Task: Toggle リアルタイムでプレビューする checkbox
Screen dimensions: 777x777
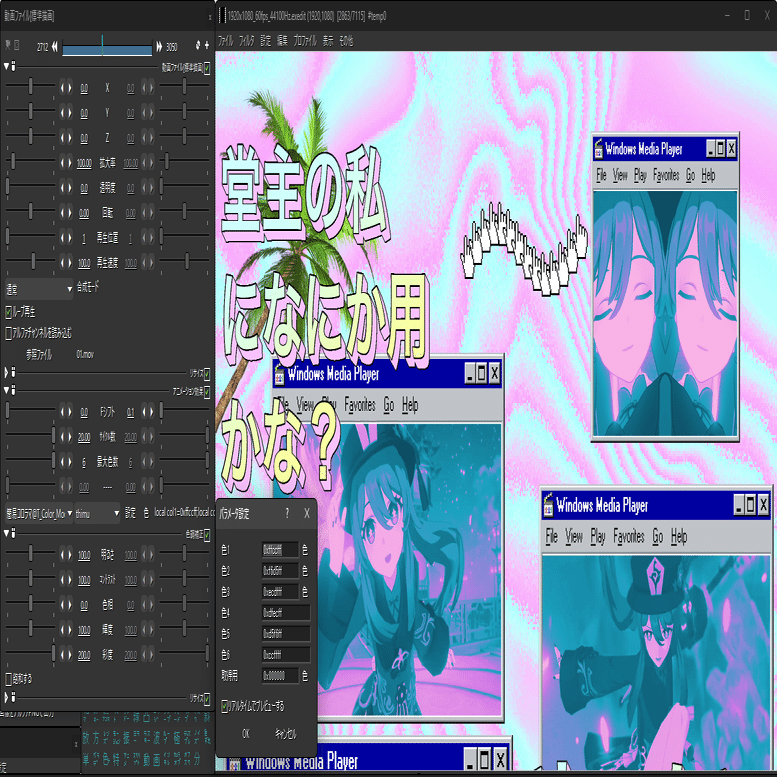Action: (x=224, y=706)
